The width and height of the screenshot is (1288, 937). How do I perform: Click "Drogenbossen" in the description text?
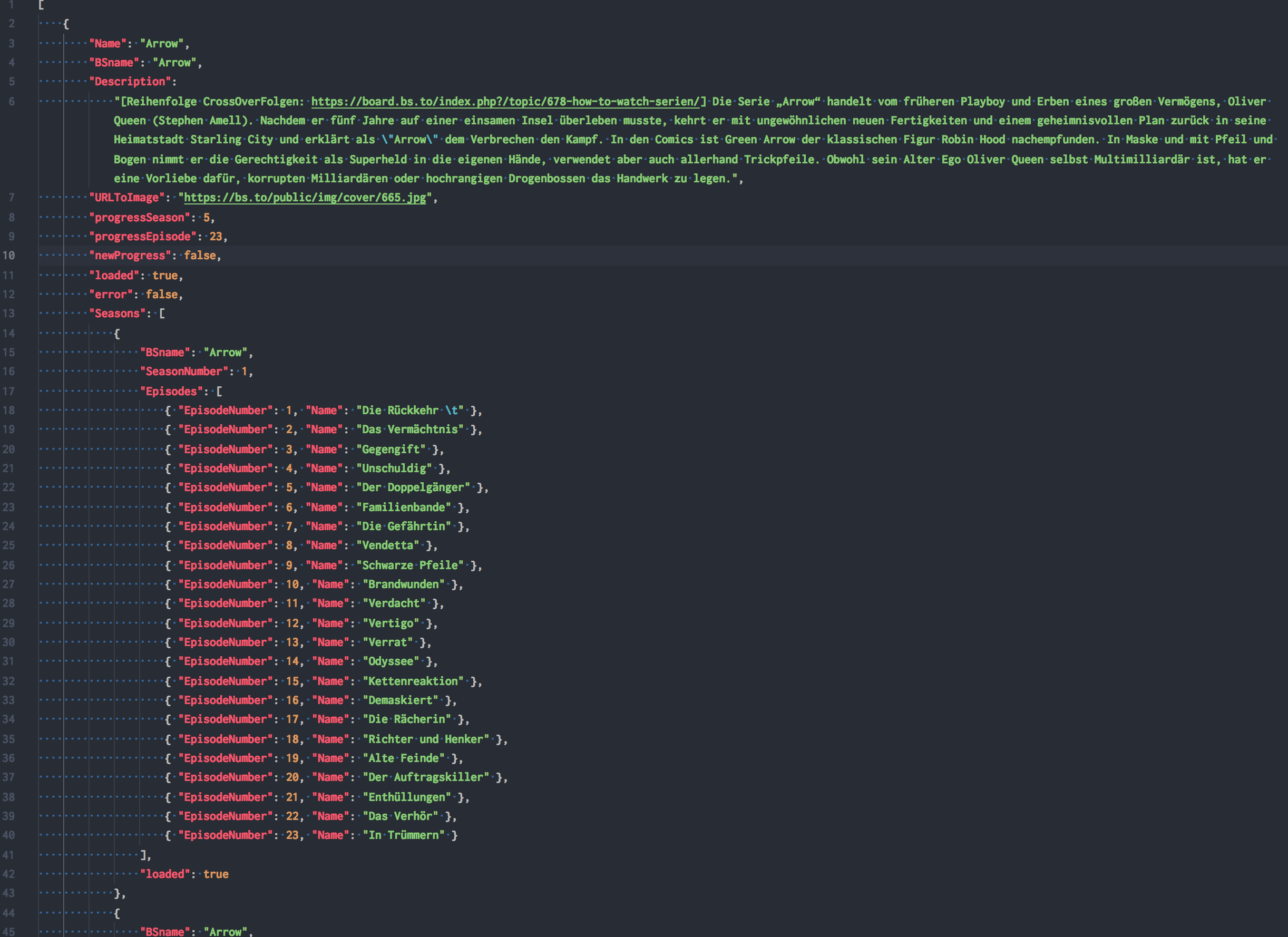click(x=547, y=178)
